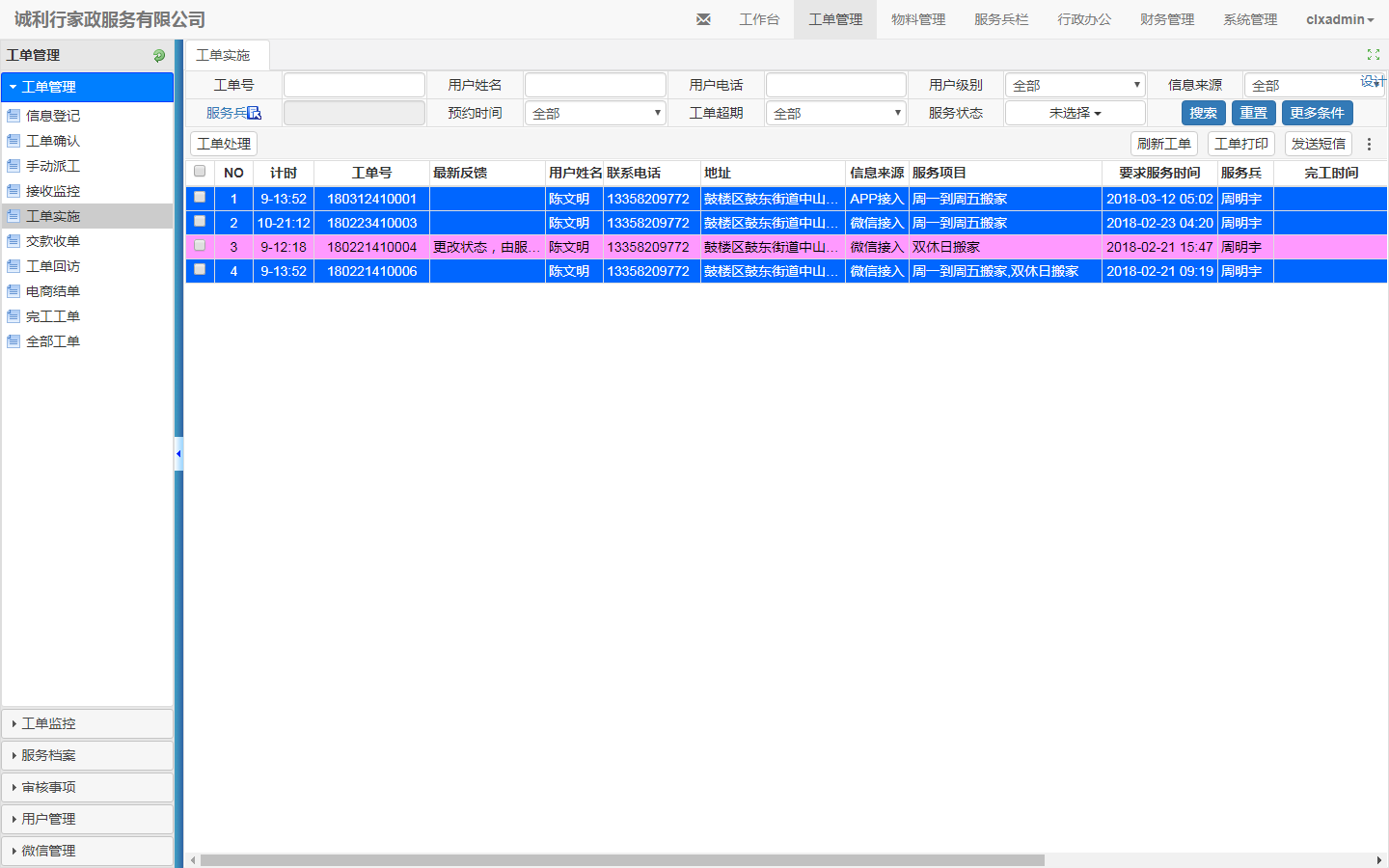This screenshot has height=868, width=1389.
Task: Click the fullscreen expand icon at top right
Action: 1373,55
